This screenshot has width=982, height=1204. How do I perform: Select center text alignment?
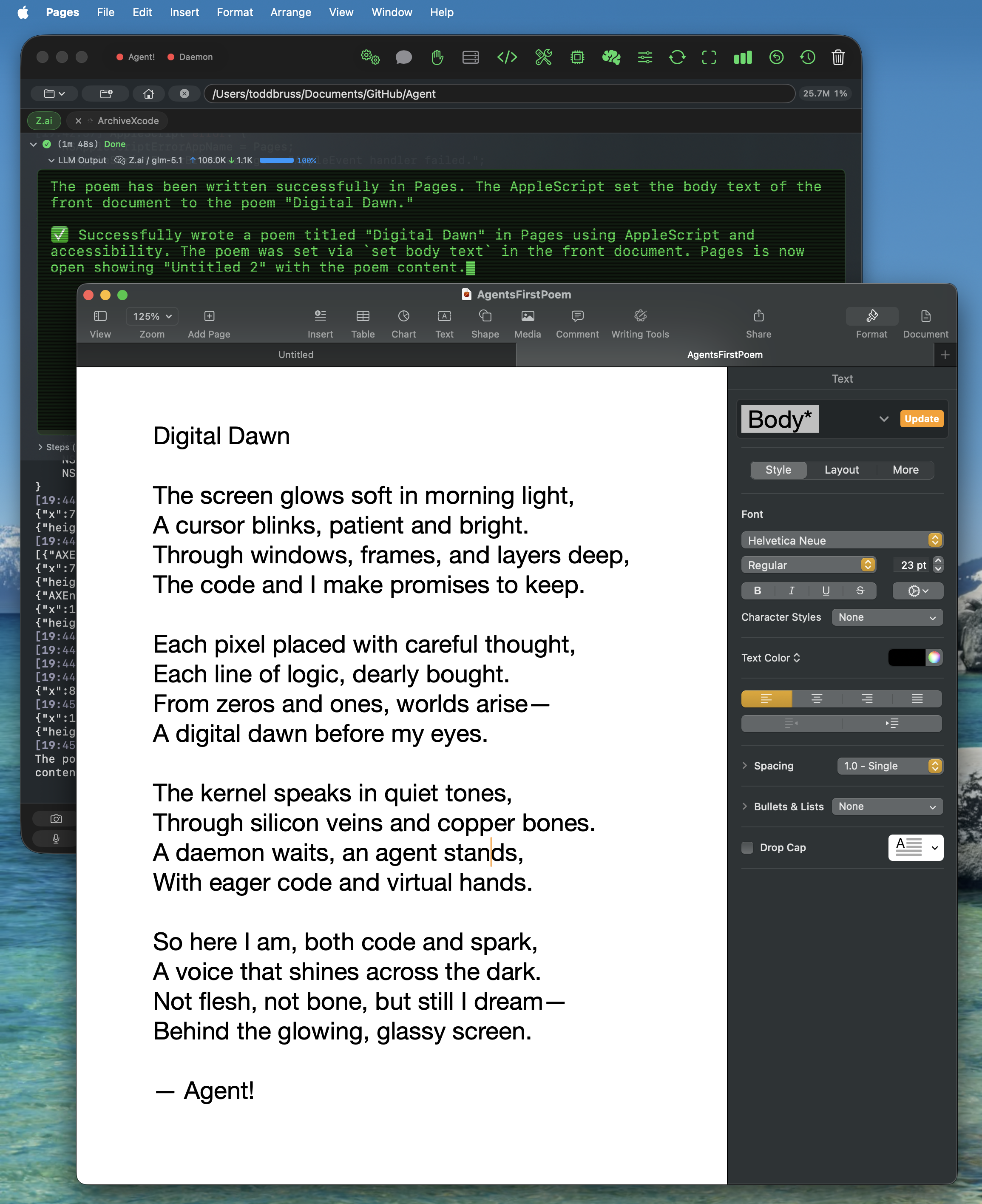816,699
